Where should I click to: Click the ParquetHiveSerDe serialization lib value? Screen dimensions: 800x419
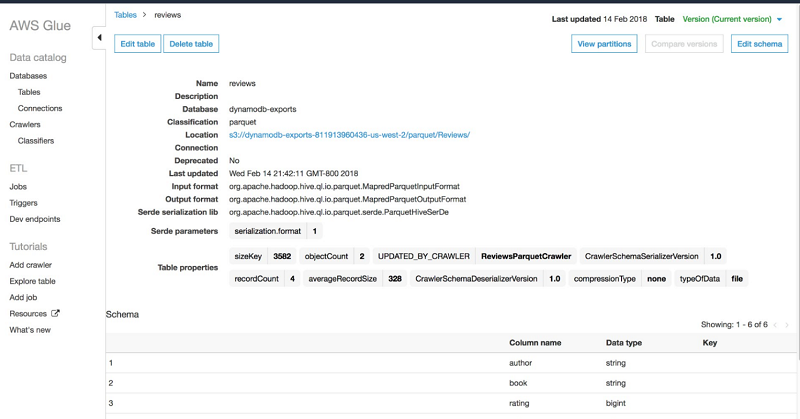tap(339, 212)
